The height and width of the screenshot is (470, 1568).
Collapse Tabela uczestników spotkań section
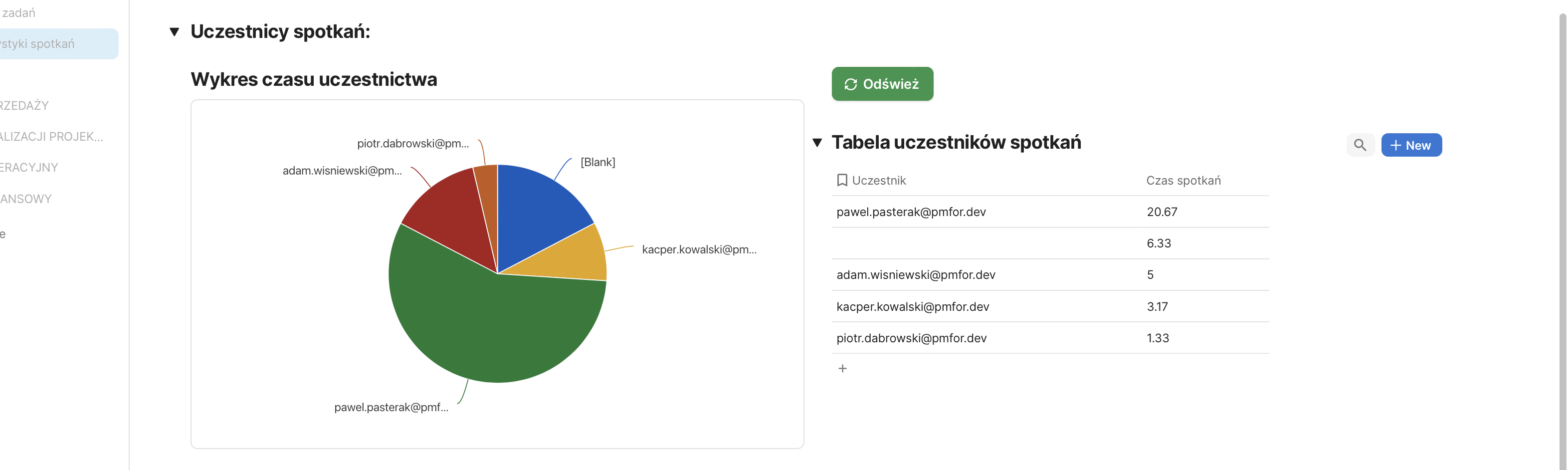click(x=817, y=143)
